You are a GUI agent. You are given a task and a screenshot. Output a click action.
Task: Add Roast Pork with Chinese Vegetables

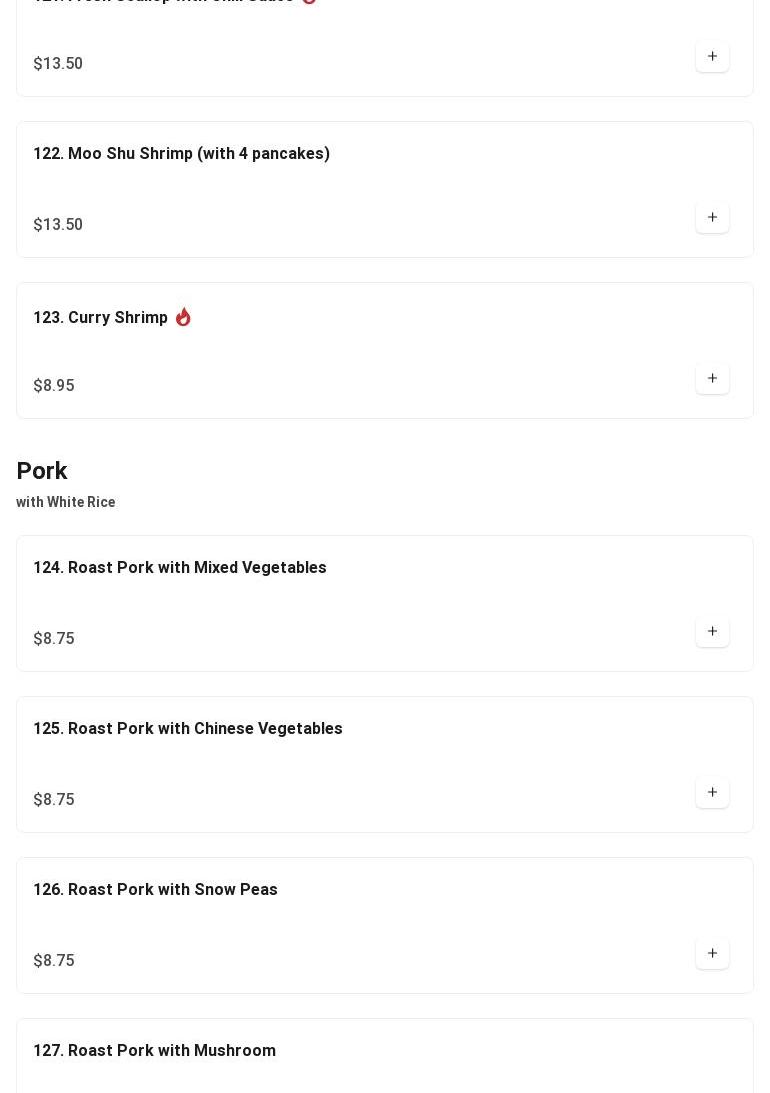tap(712, 792)
